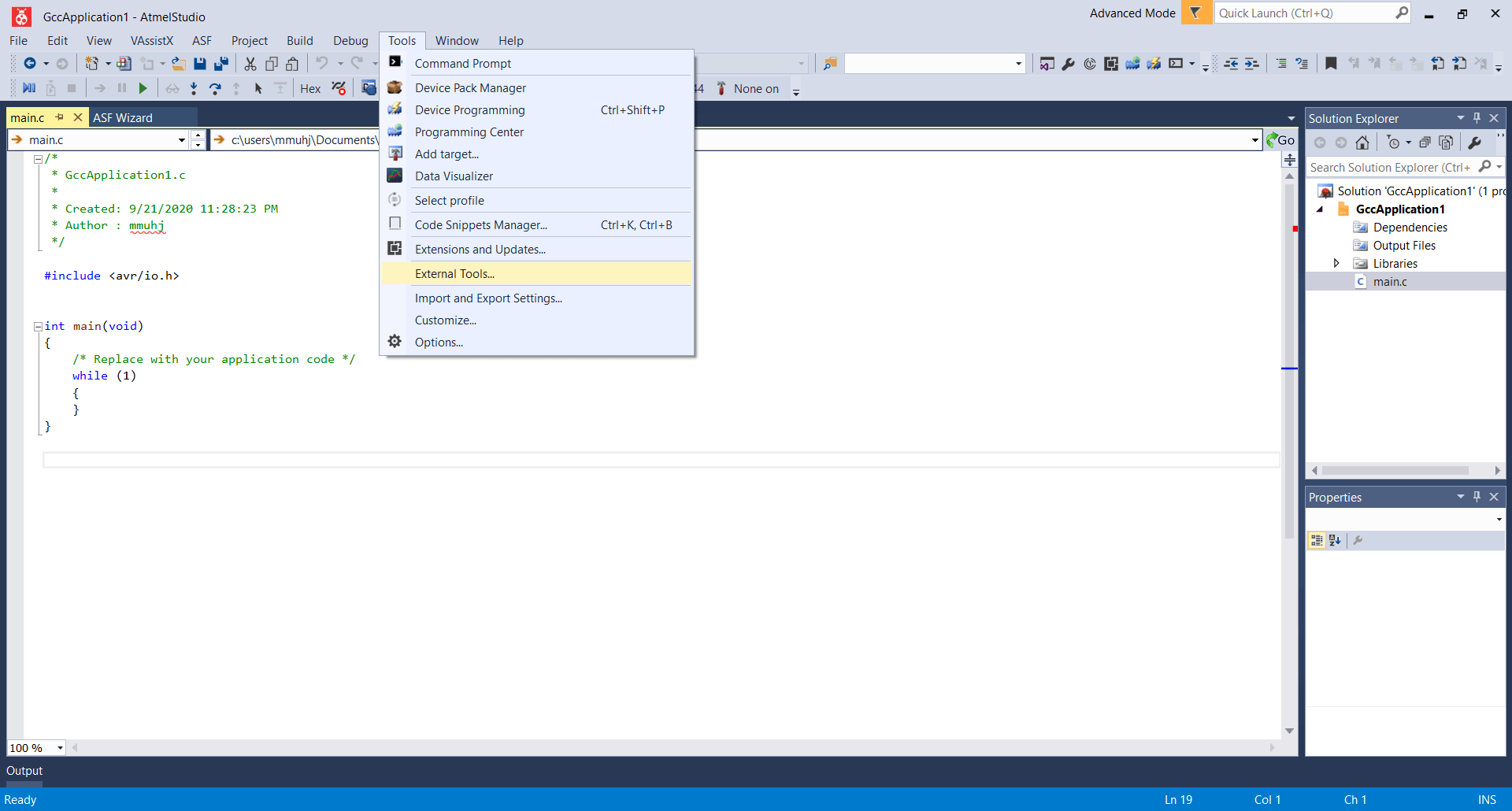The width and height of the screenshot is (1512, 811).
Task: Click the Show All Files icon in Solution Explorer
Action: pyautogui.click(x=1446, y=143)
